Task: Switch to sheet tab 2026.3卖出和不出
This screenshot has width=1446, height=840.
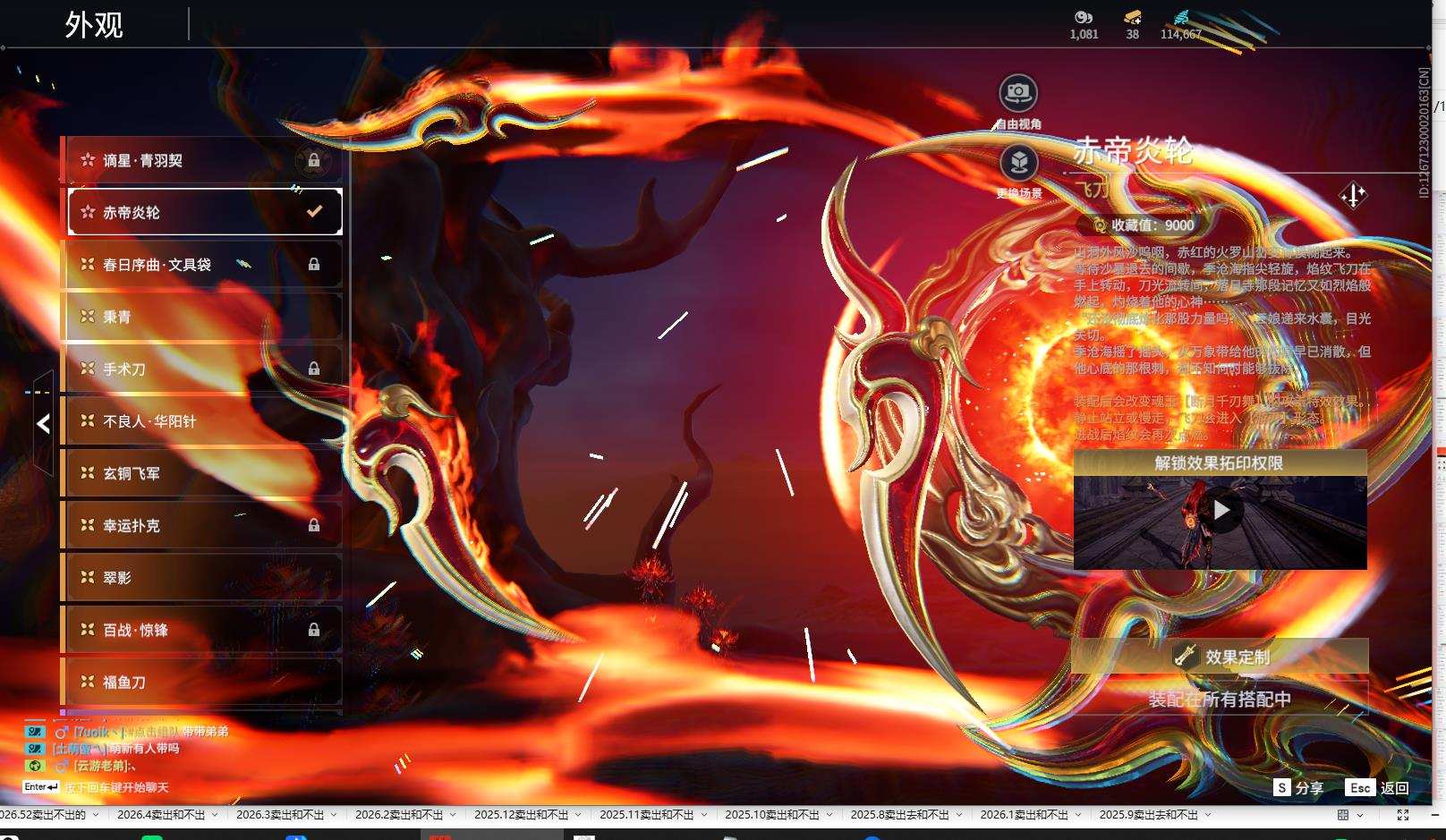Action: point(280,815)
